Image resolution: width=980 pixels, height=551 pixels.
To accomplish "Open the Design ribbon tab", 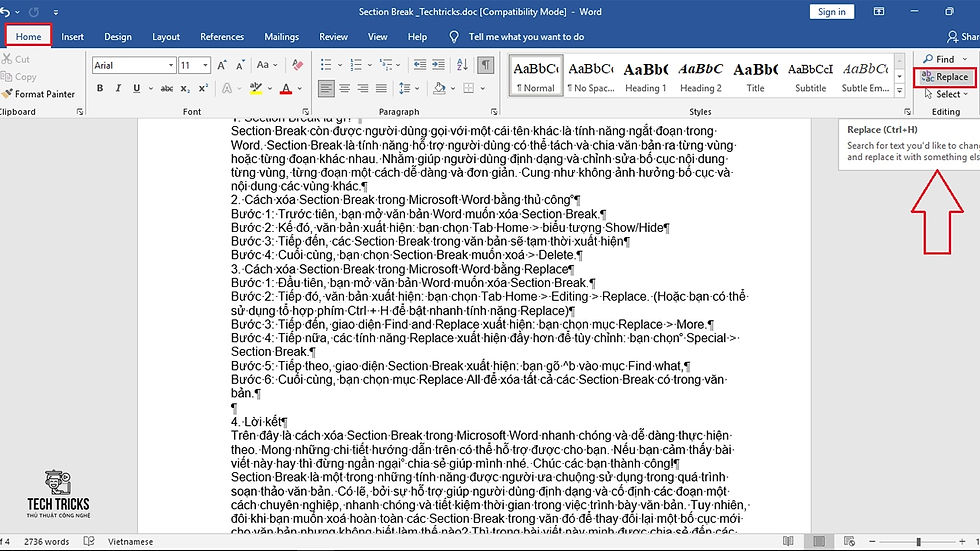I will (x=118, y=37).
